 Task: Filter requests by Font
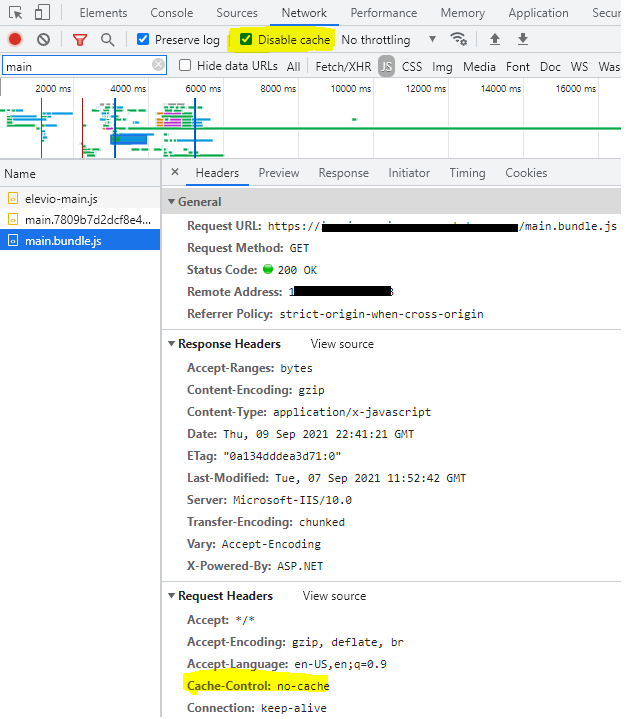(518, 66)
